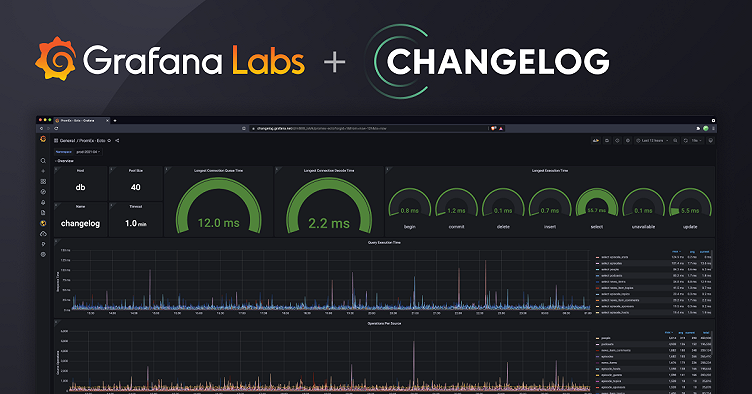Click the 2.2 ms connection decode gauge

[x=329, y=206]
